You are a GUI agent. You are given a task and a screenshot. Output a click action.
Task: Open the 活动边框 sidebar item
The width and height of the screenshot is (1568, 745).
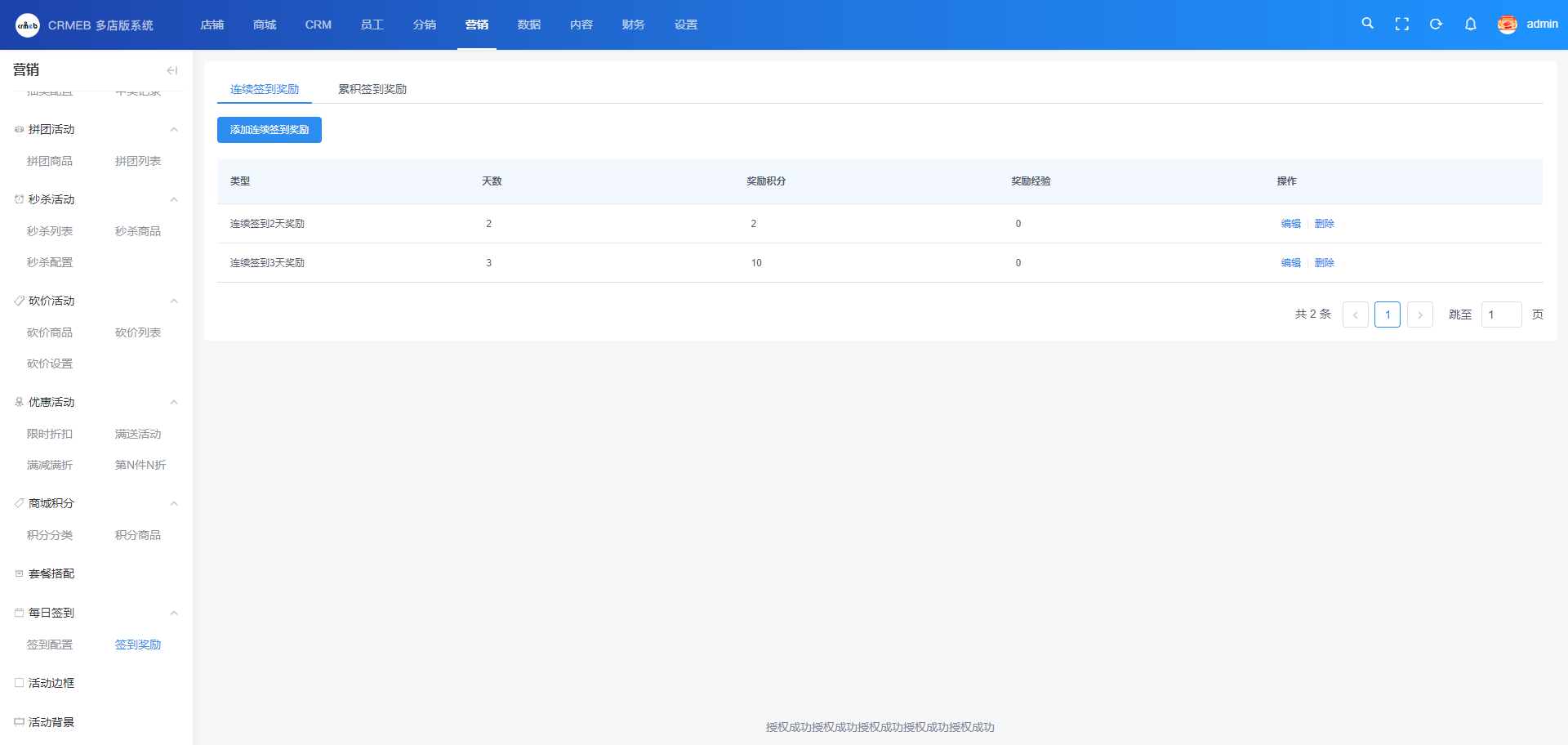point(51,683)
